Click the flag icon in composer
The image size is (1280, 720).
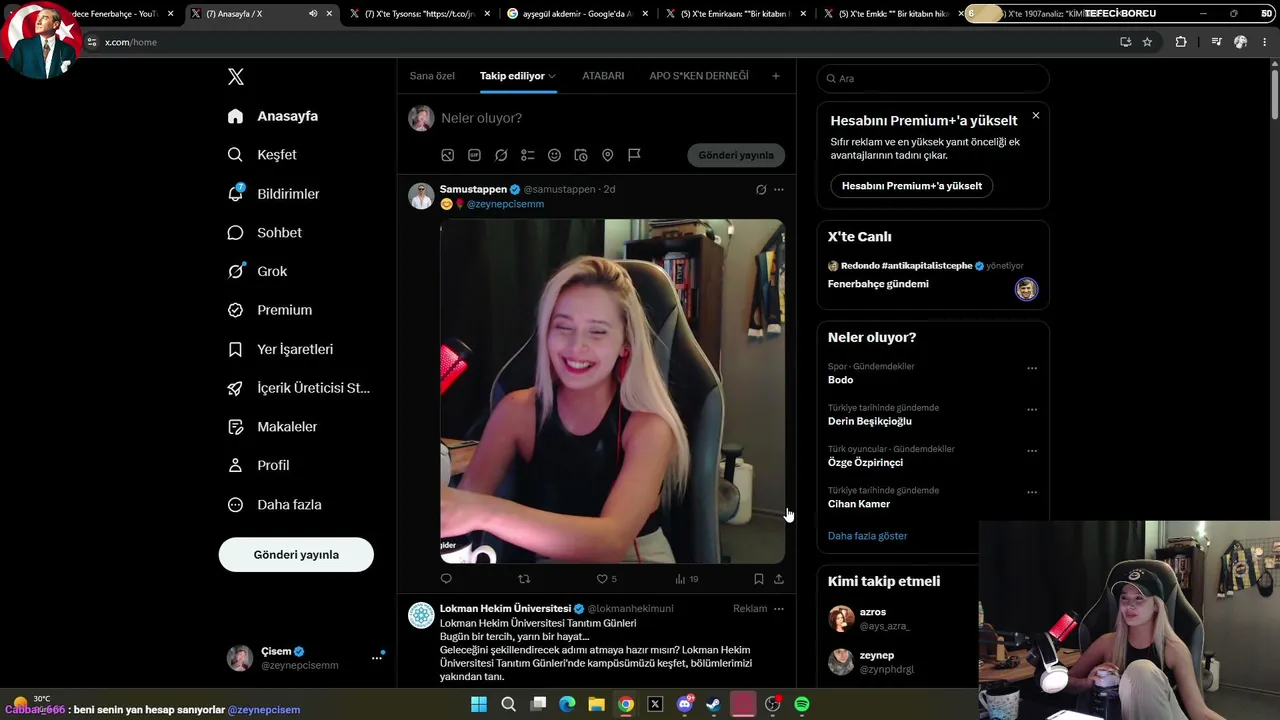pos(634,155)
